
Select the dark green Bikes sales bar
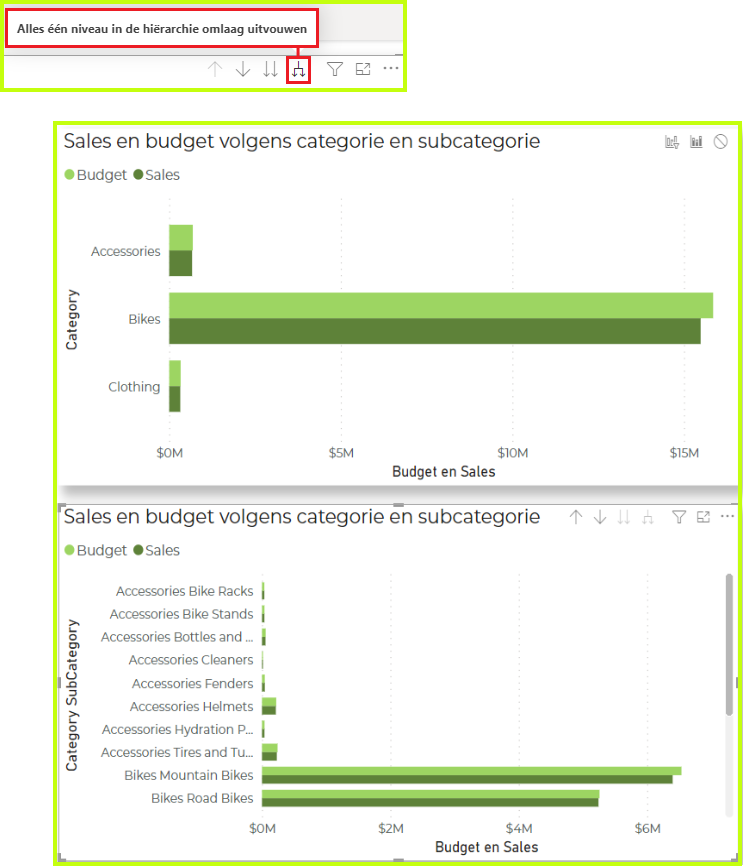[435, 331]
